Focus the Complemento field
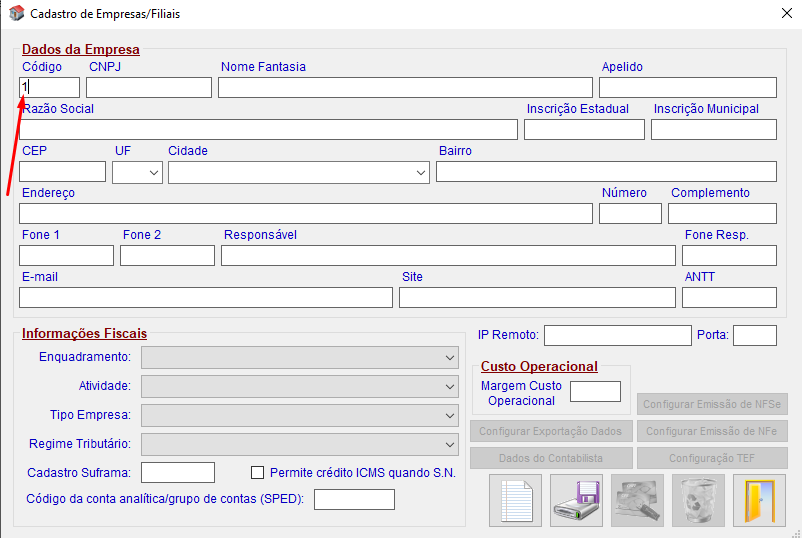 pos(722,214)
